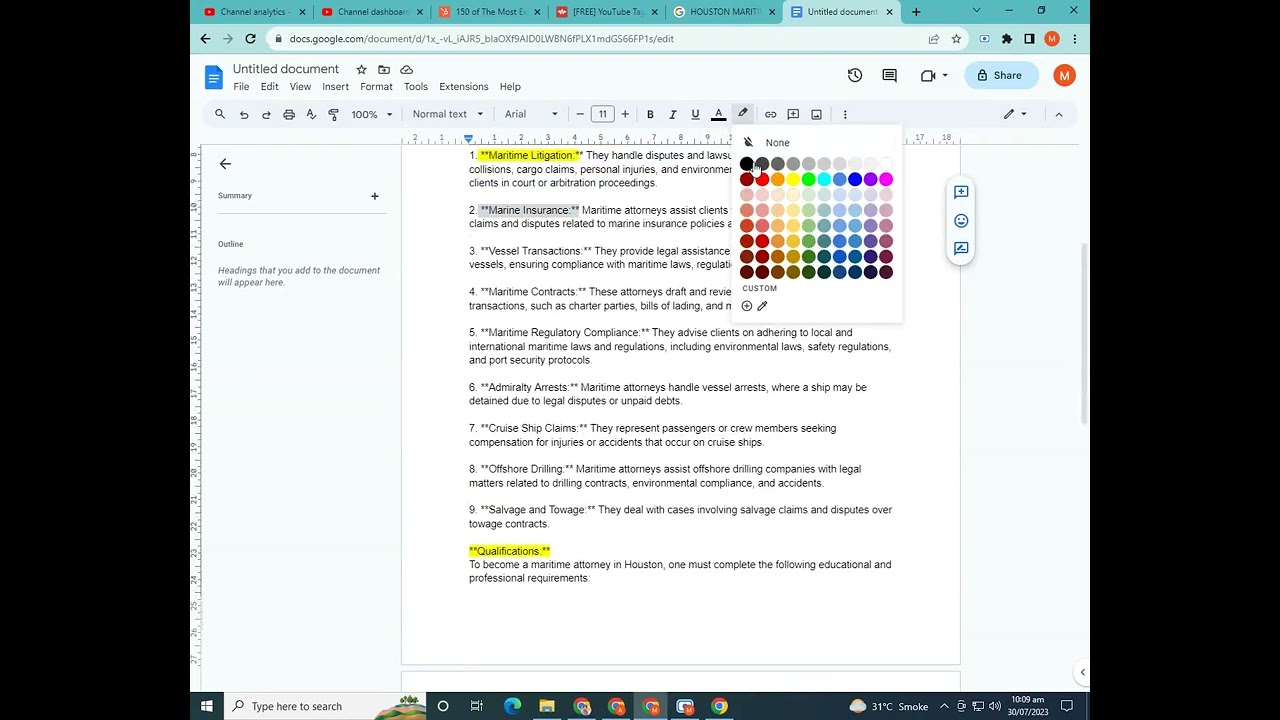Open the editing mode pencil dropdown
Screen dimensions: 1280x720
(1015, 114)
